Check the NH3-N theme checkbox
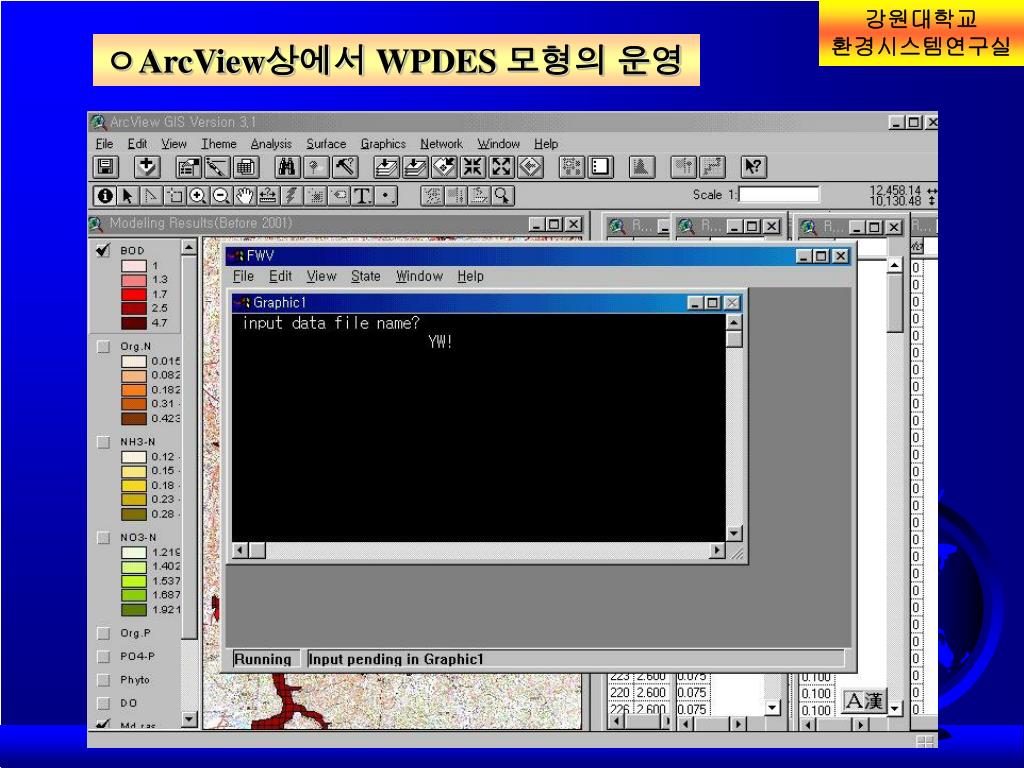Image resolution: width=1024 pixels, height=768 pixels. (x=103, y=442)
